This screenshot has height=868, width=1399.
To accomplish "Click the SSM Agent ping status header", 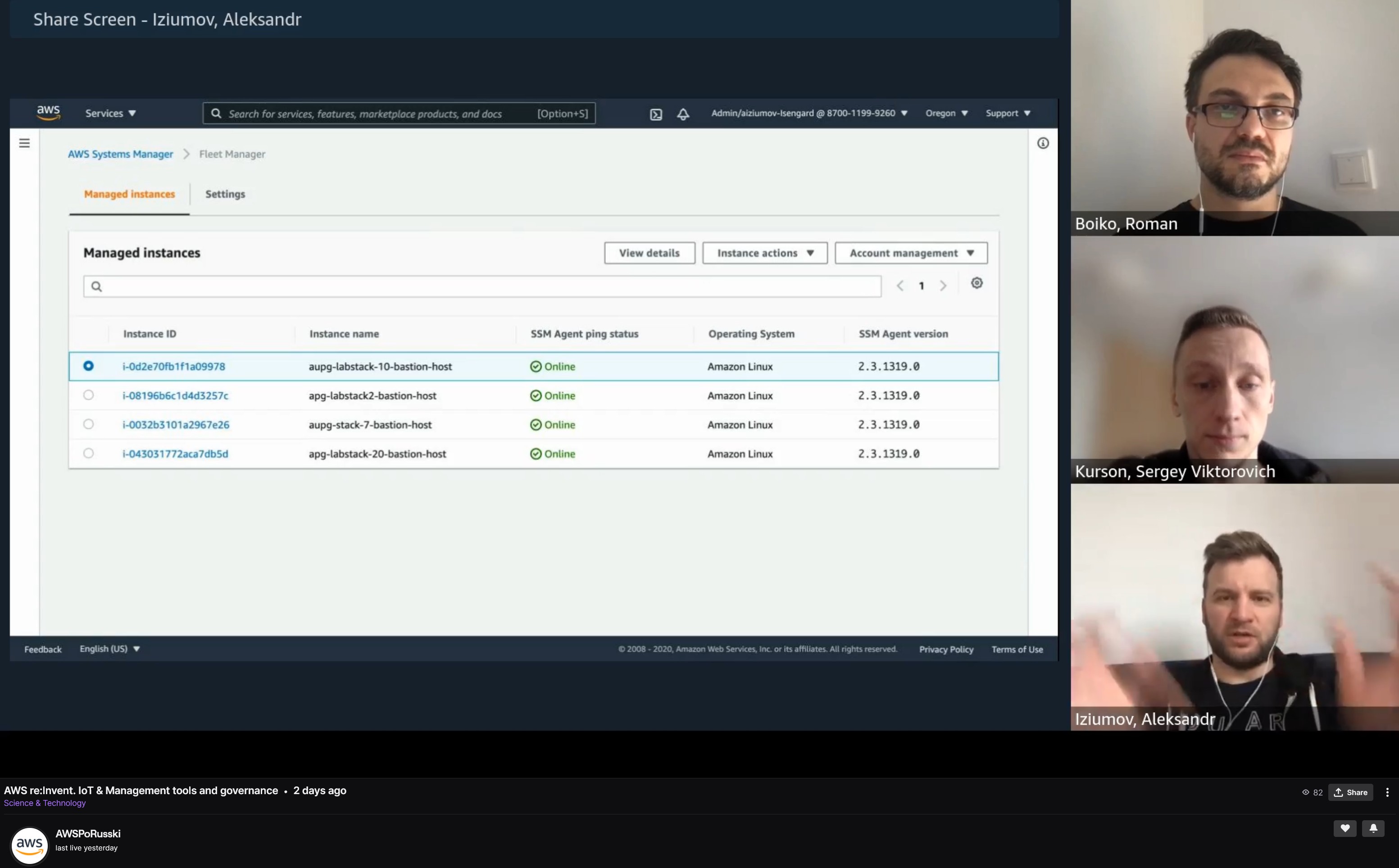I will pyautogui.click(x=584, y=333).
